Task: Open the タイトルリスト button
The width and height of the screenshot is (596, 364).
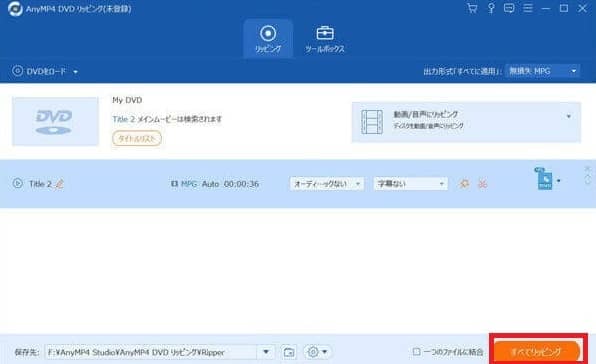Action: click(x=137, y=139)
